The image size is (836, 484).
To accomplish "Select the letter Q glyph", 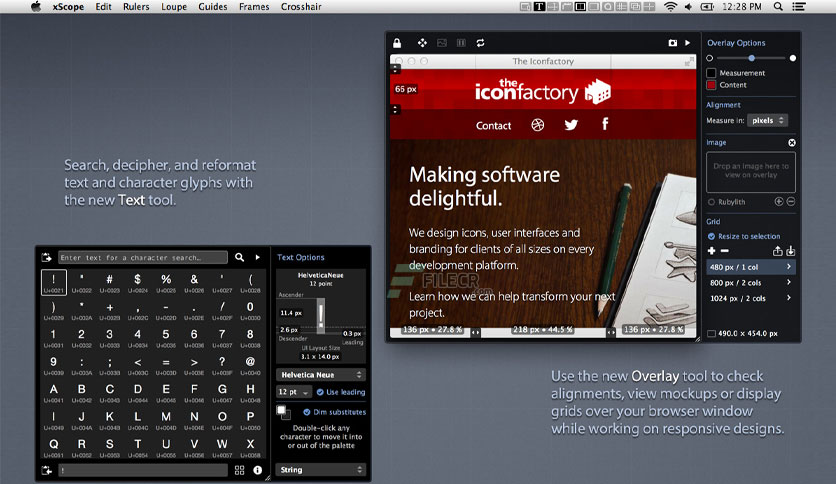I will 53,447.
